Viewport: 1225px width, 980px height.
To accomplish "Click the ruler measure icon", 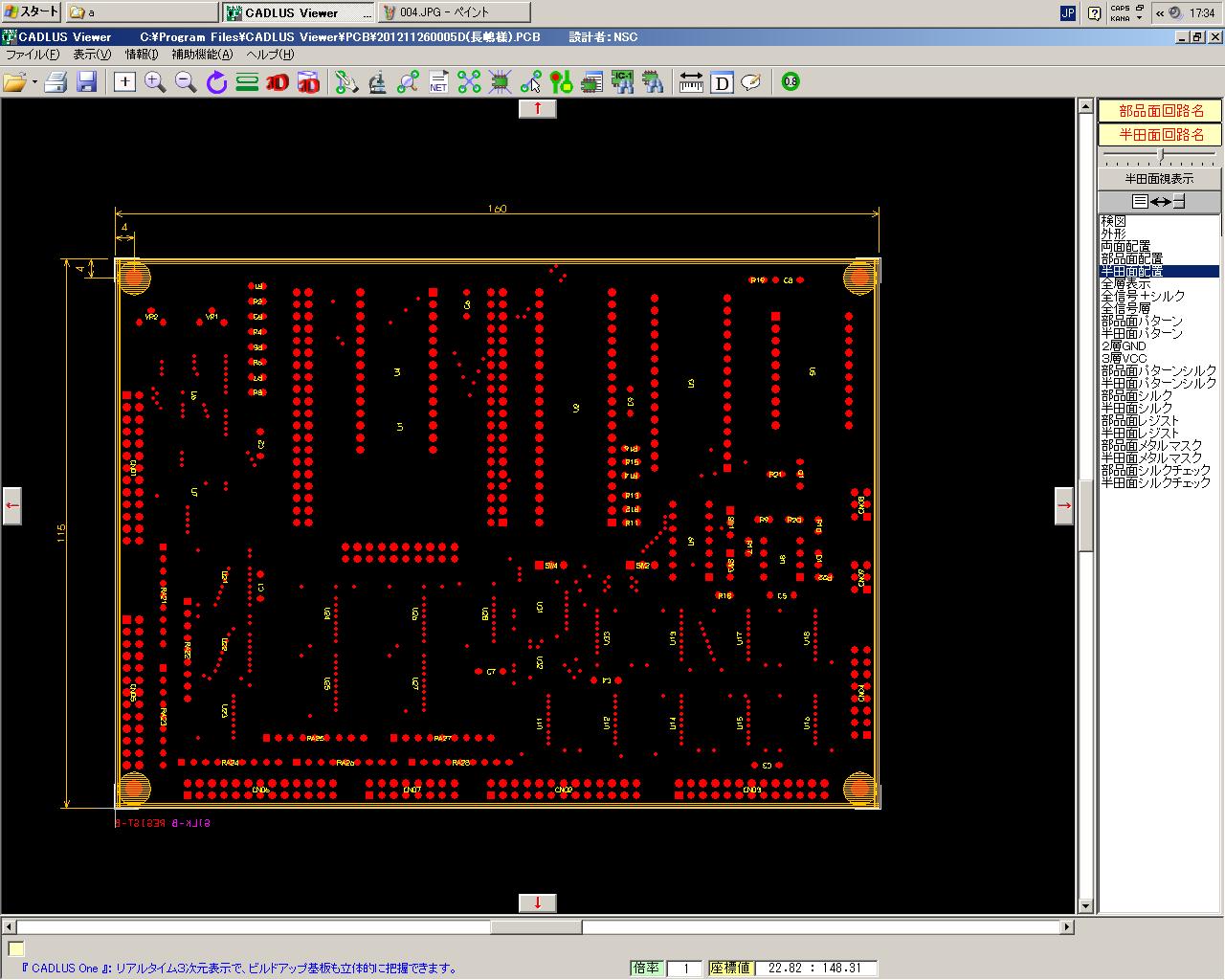I will [691, 82].
